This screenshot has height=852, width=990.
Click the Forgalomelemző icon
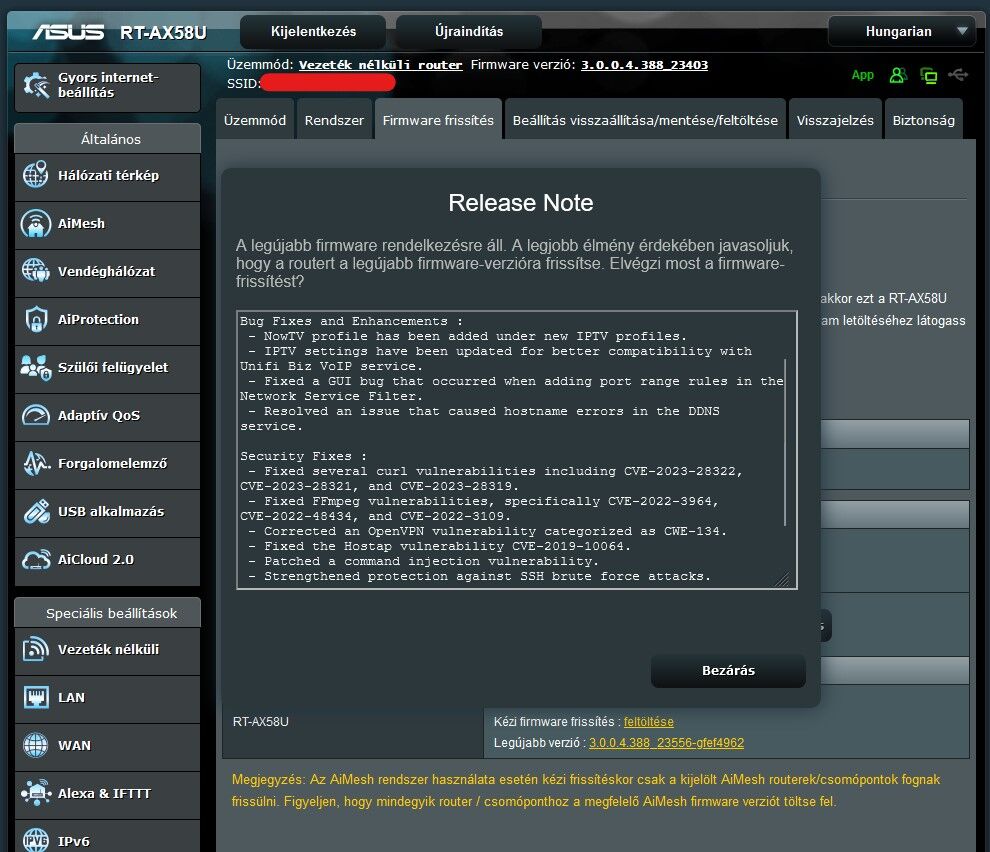(x=35, y=463)
